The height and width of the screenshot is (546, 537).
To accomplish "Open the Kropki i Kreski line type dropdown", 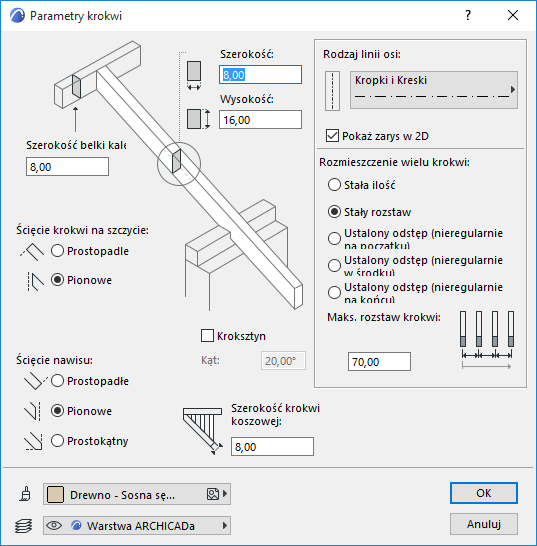I will pyautogui.click(x=434, y=90).
